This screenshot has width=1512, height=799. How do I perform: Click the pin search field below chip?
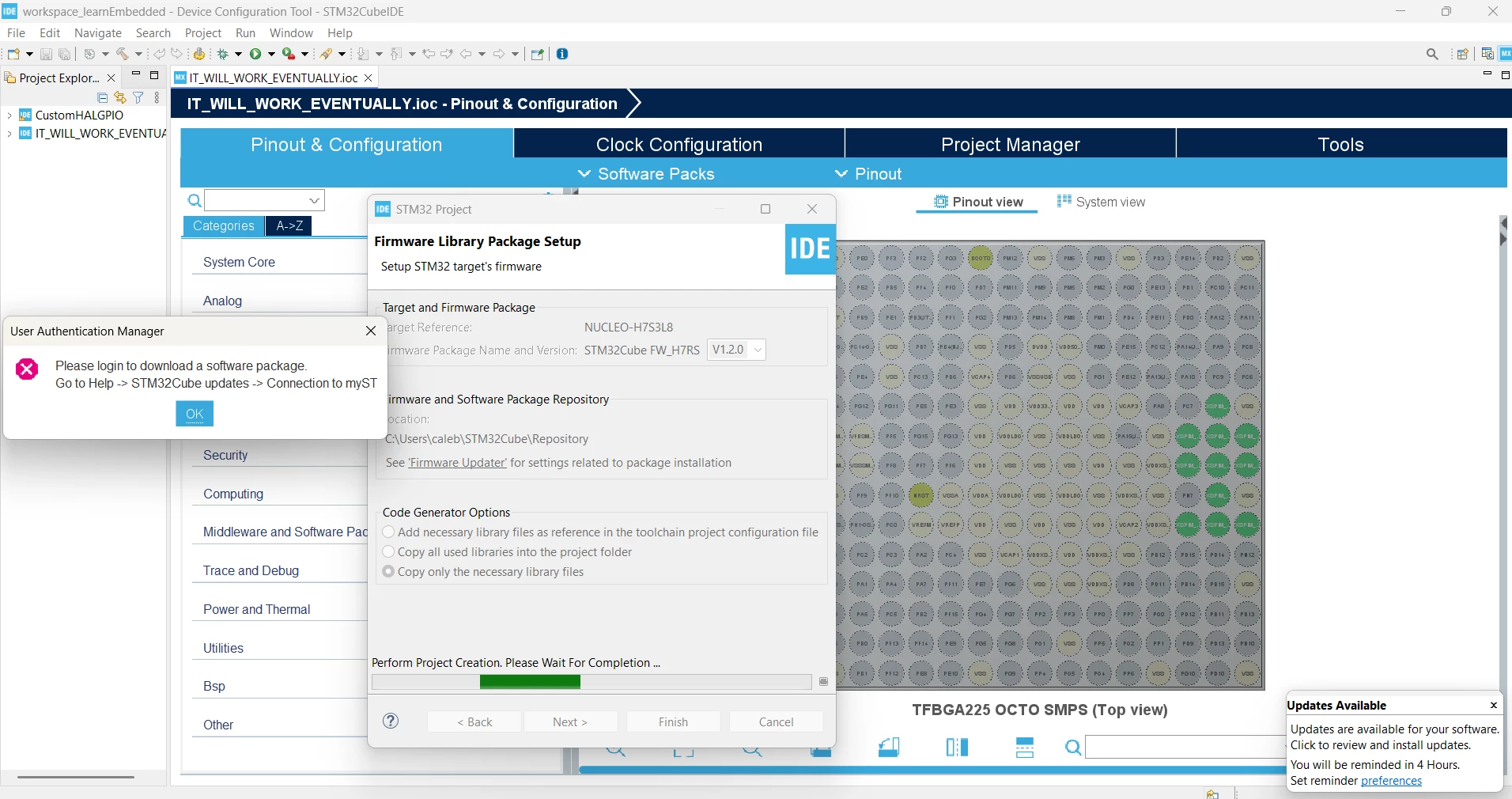[x=1185, y=747]
